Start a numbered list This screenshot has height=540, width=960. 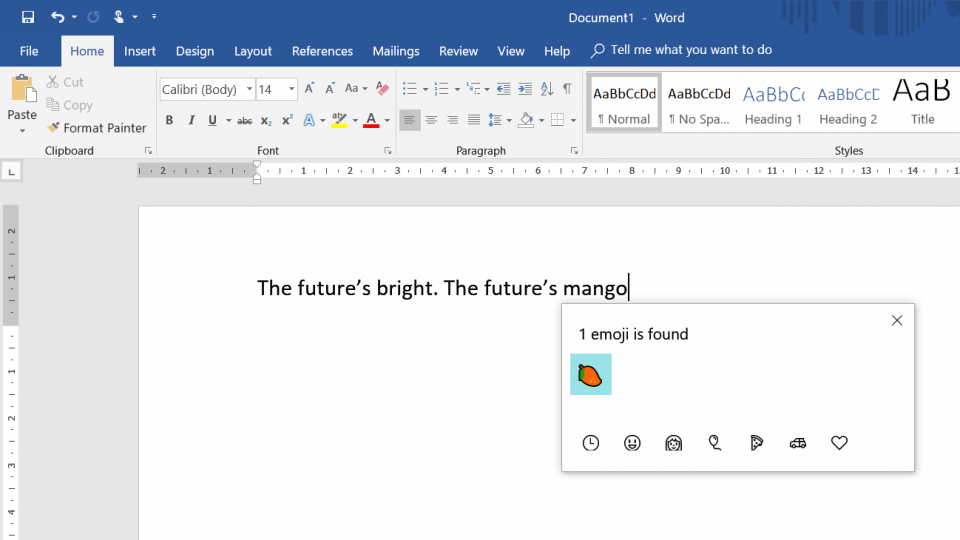pos(441,89)
